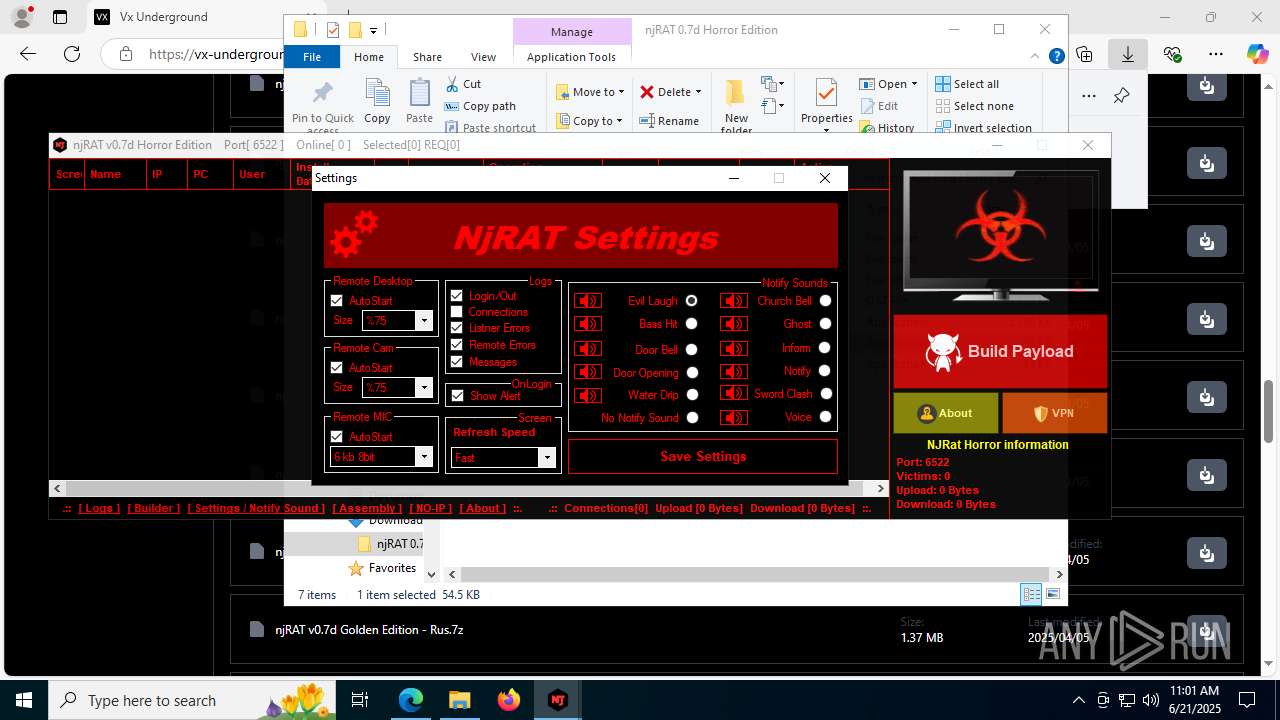Toggle Remote Cam AutoStart checkbox
This screenshot has width=1280, height=720.
tap(337, 367)
